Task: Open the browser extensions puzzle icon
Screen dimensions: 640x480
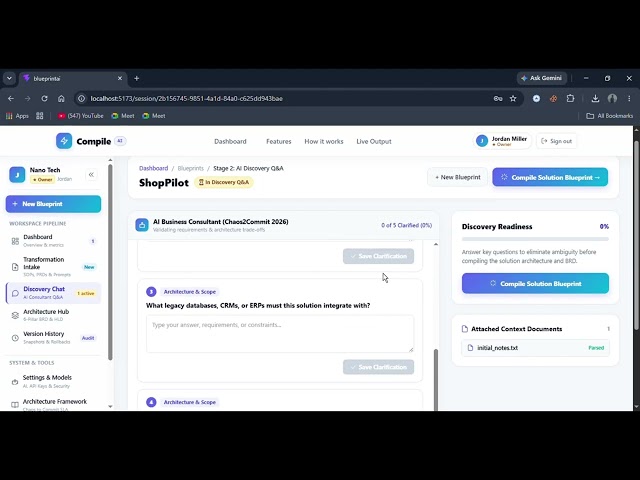Action: point(570,98)
